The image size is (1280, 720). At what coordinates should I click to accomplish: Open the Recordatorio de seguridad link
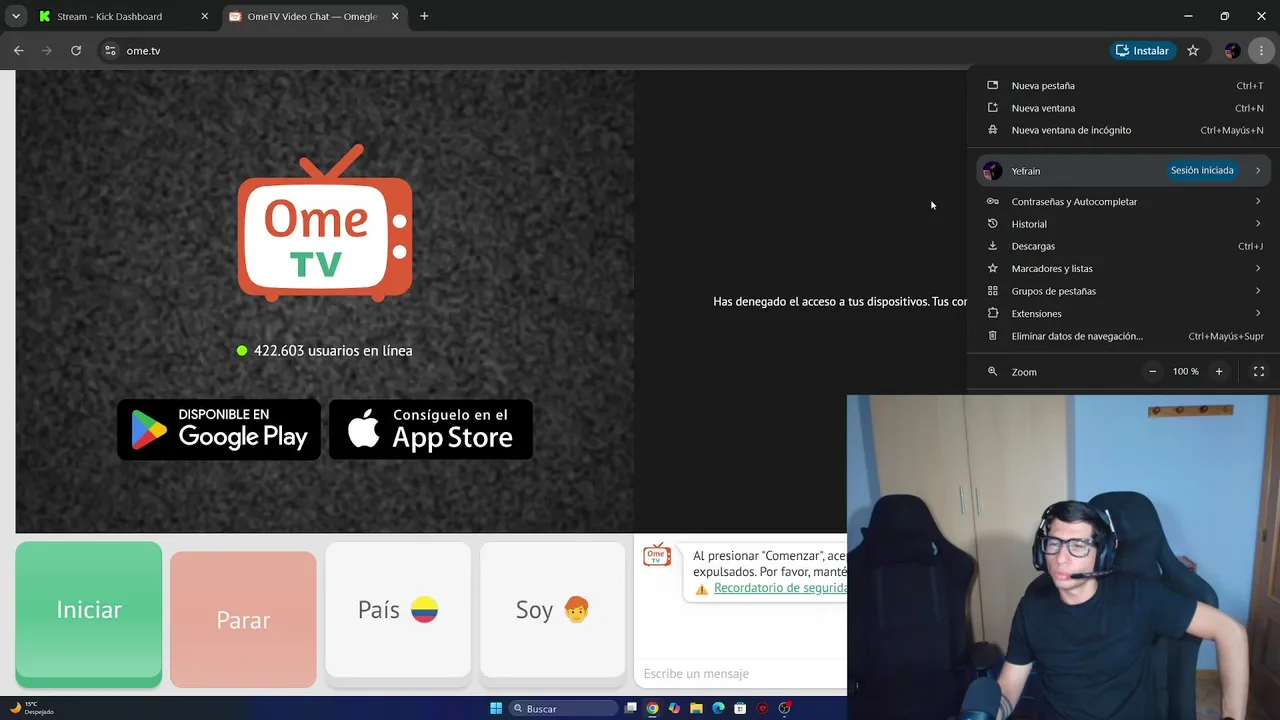click(x=780, y=588)
